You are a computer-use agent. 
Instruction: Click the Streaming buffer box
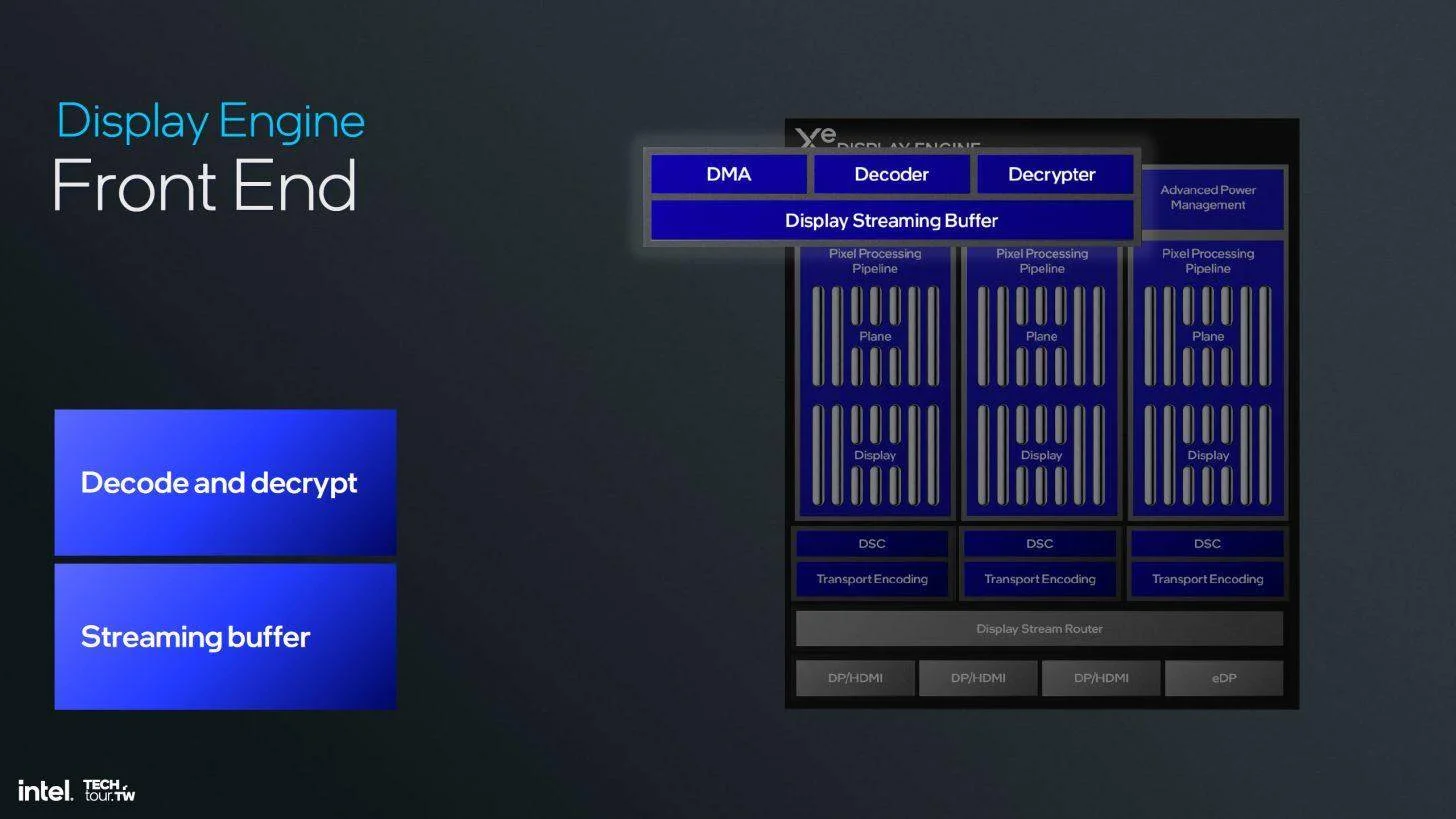coord(225,637)
